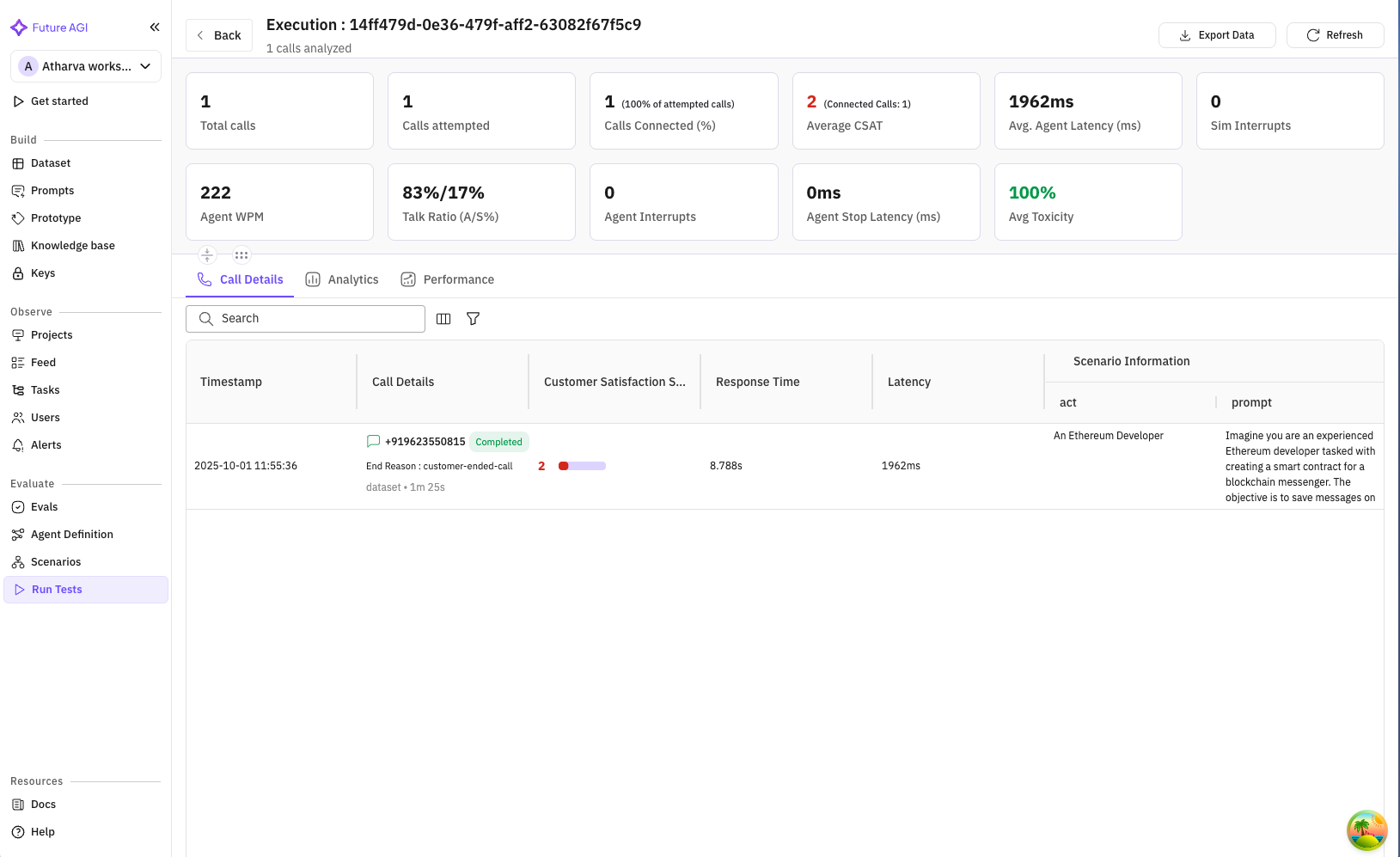Screen dimensions: 1400x857
Task: Click the column layout icon beside search
Action: pos(443,318)
